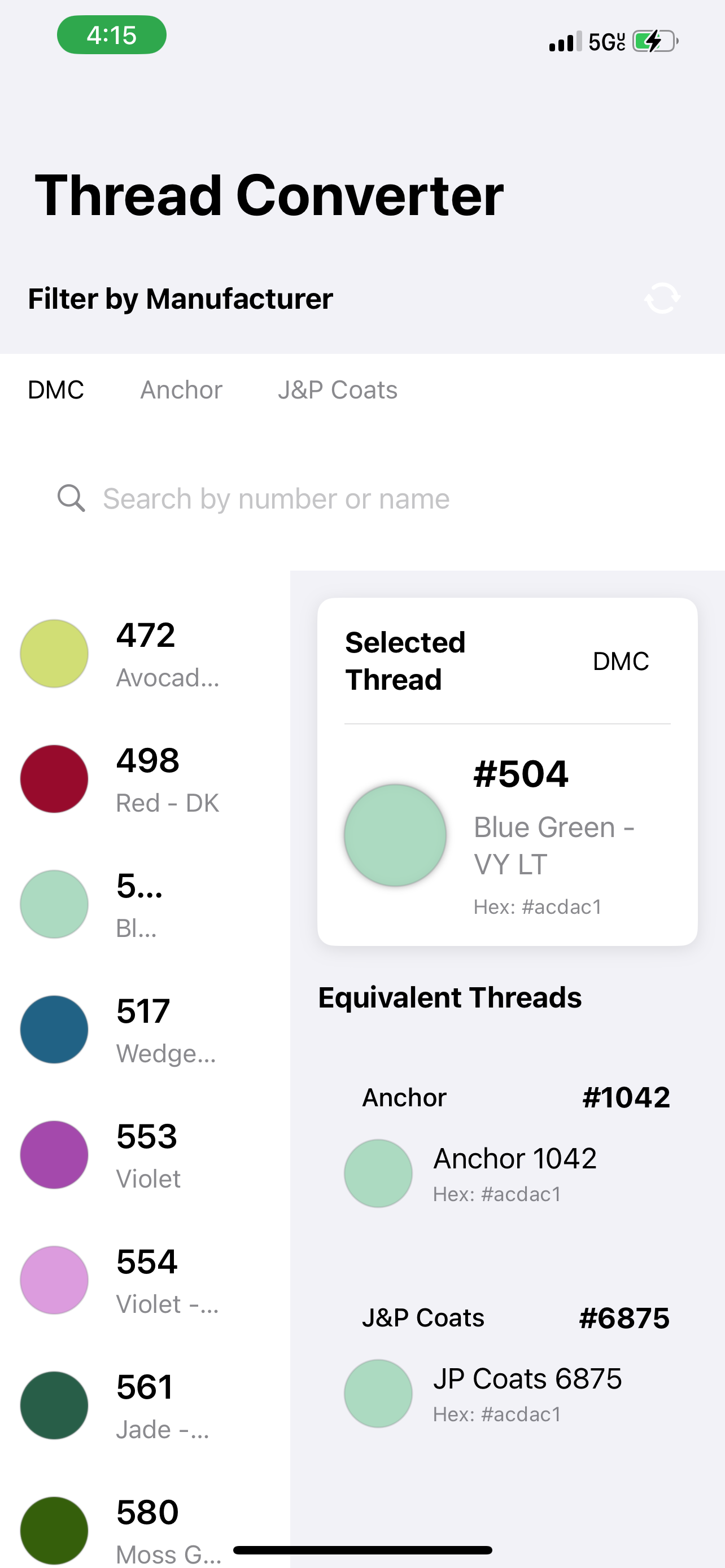Screen dimensions: 725x1568
Task: Switch to the J&P Coats tab
Action: 337,390
